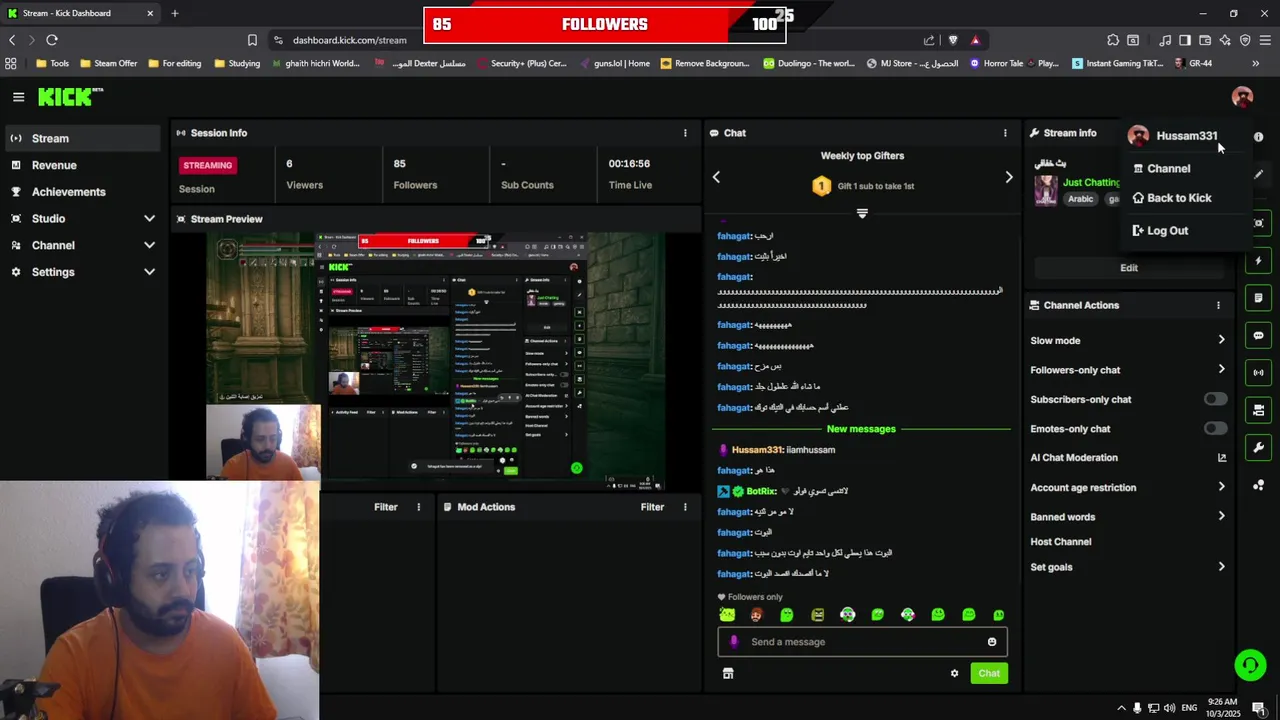Open browser extensions puzzle icon
This screenshot has height=720, width=1280.
1113,40
